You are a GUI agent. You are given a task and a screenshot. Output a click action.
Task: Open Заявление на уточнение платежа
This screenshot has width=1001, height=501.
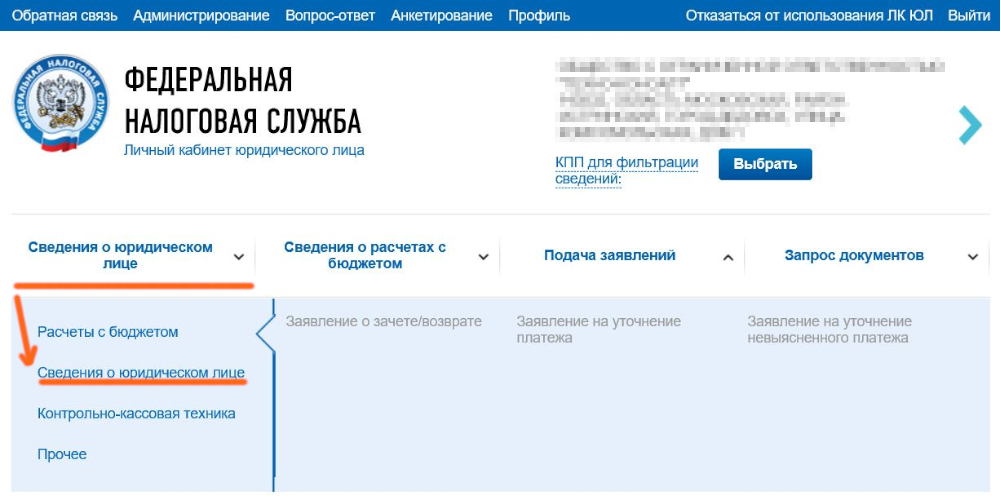(599, 329)
